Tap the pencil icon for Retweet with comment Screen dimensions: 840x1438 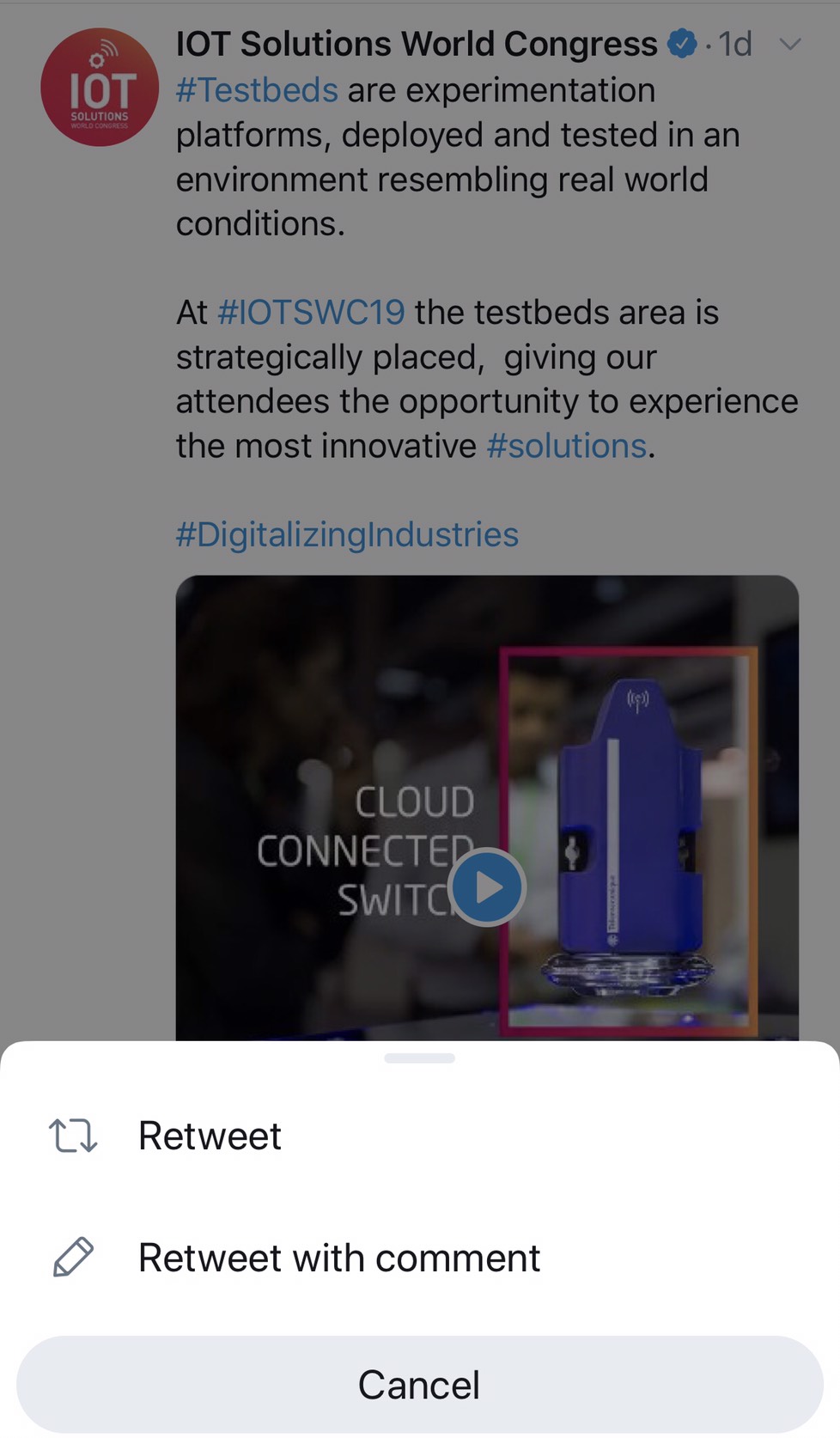[73, 1257]
